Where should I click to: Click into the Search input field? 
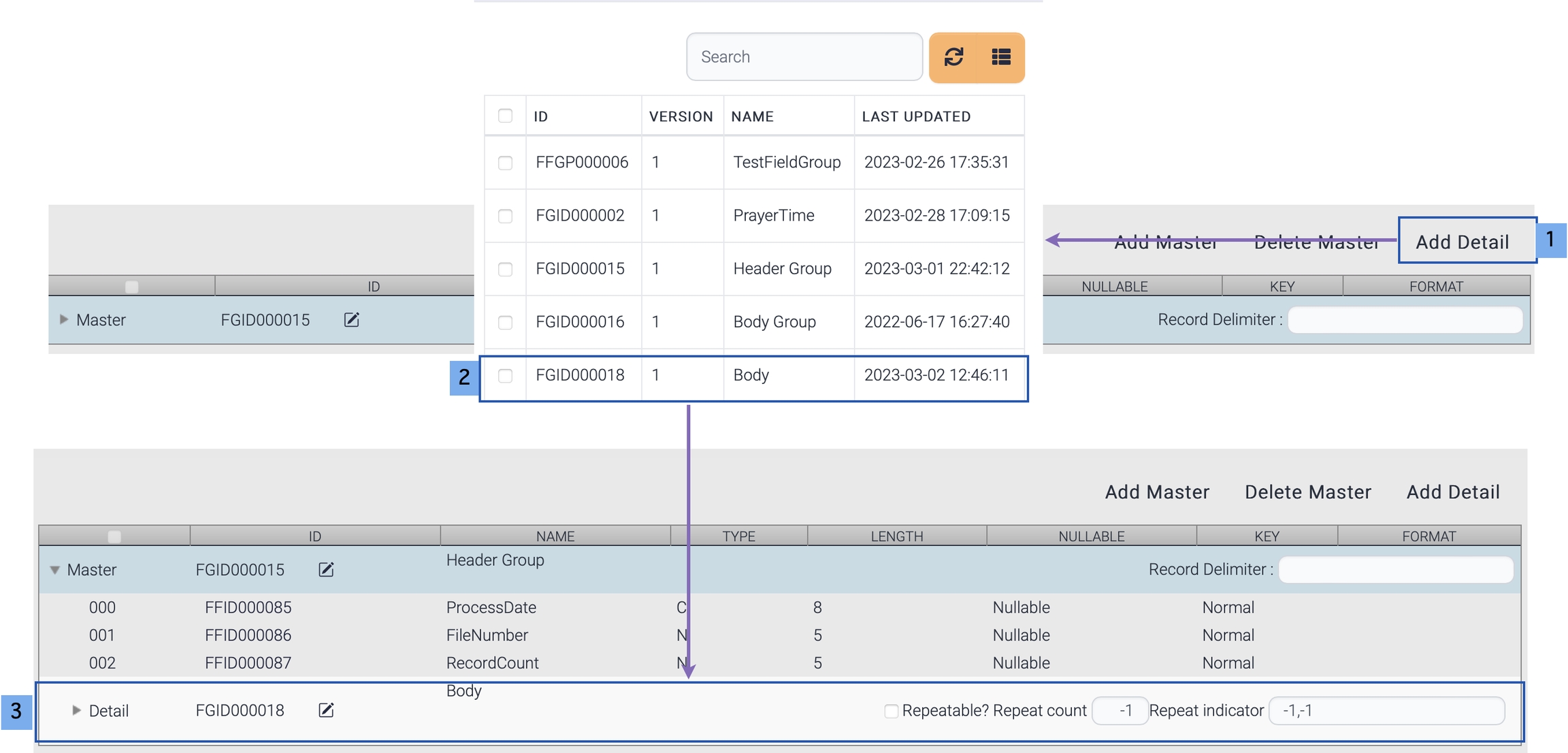coord(804,57)
